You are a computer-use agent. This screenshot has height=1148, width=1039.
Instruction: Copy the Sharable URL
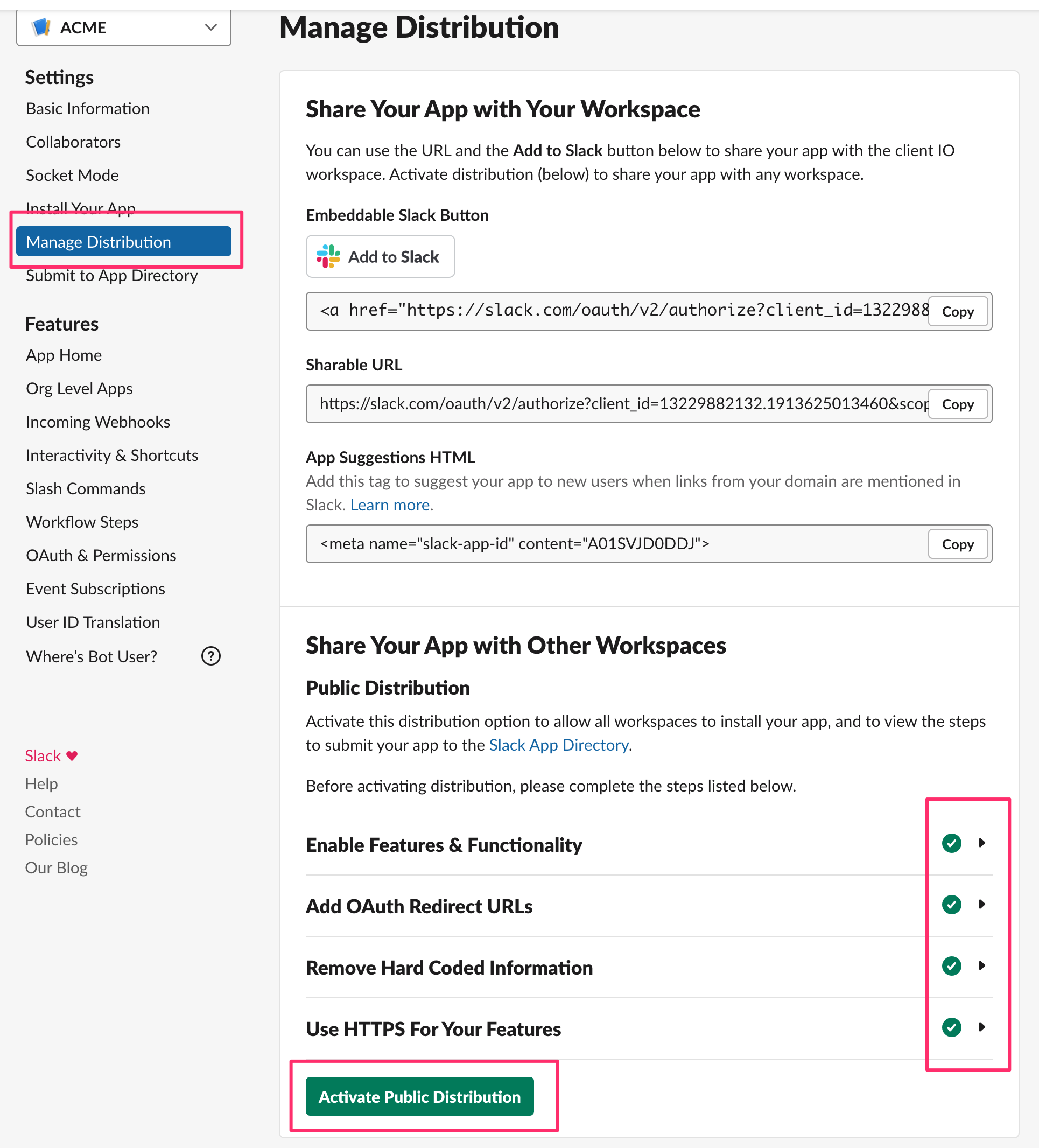(x=958, y=404)
